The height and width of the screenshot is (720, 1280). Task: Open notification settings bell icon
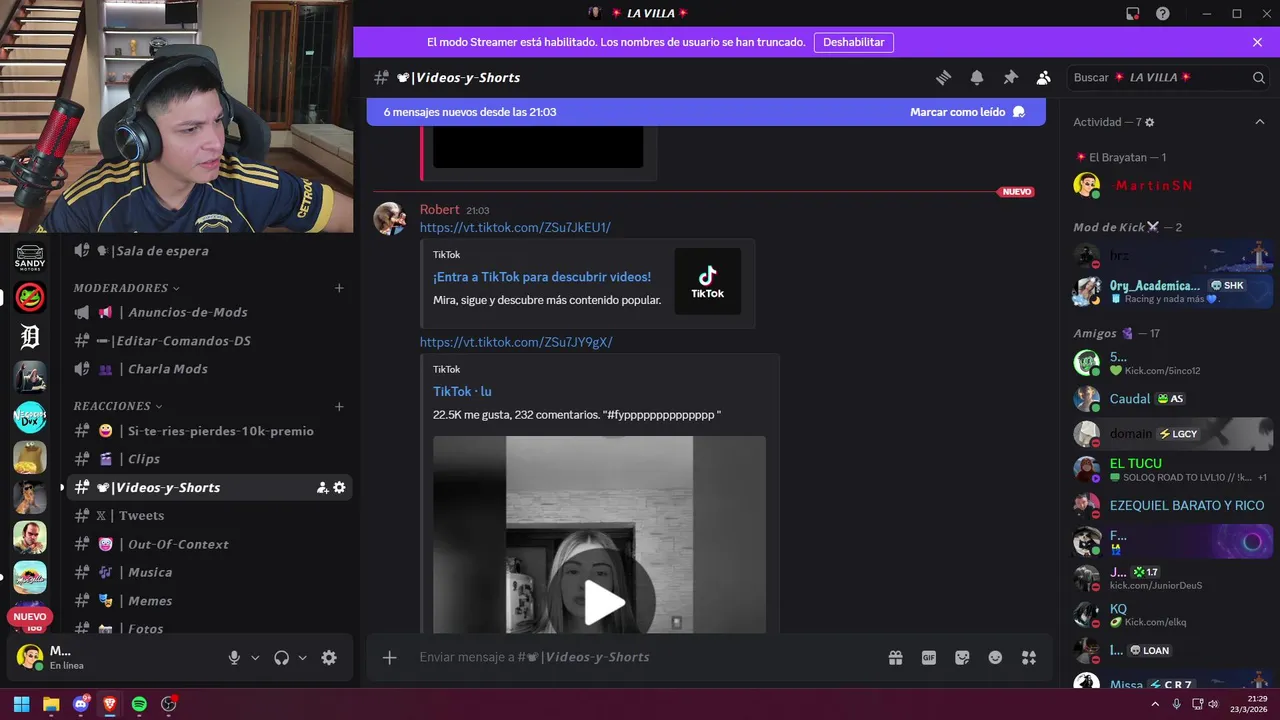coord(977,77)
